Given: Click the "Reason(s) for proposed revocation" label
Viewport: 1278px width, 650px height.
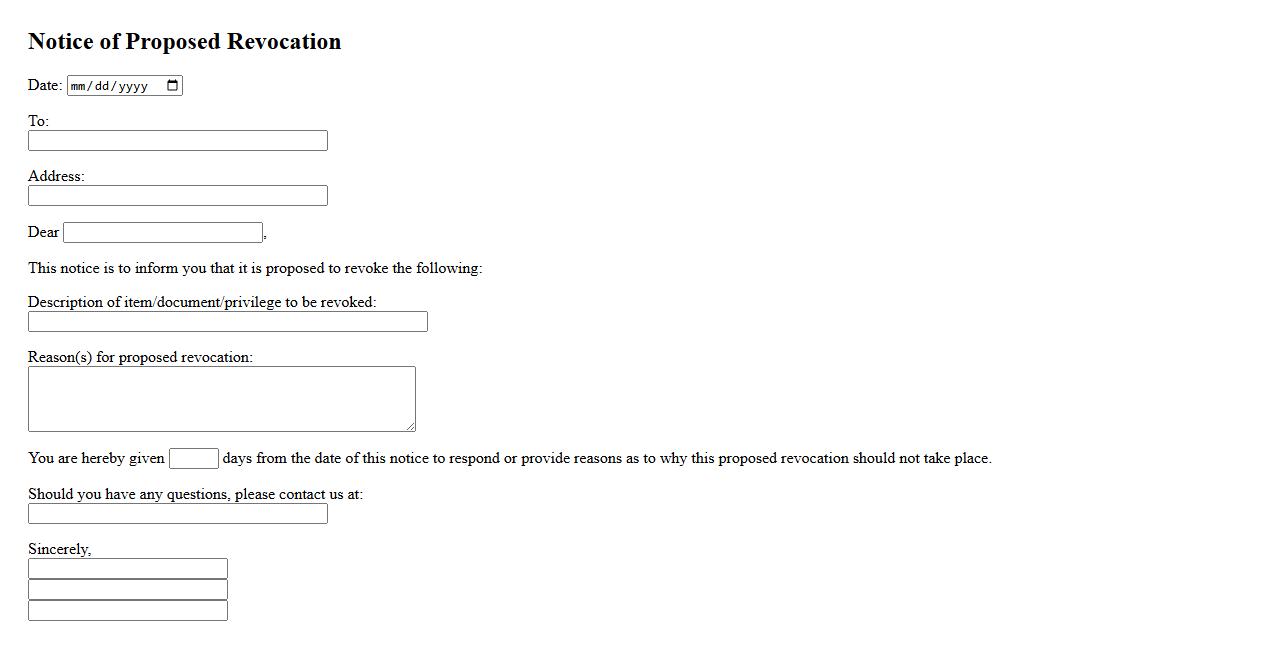Looking at the screenshot, I should 140,357.
